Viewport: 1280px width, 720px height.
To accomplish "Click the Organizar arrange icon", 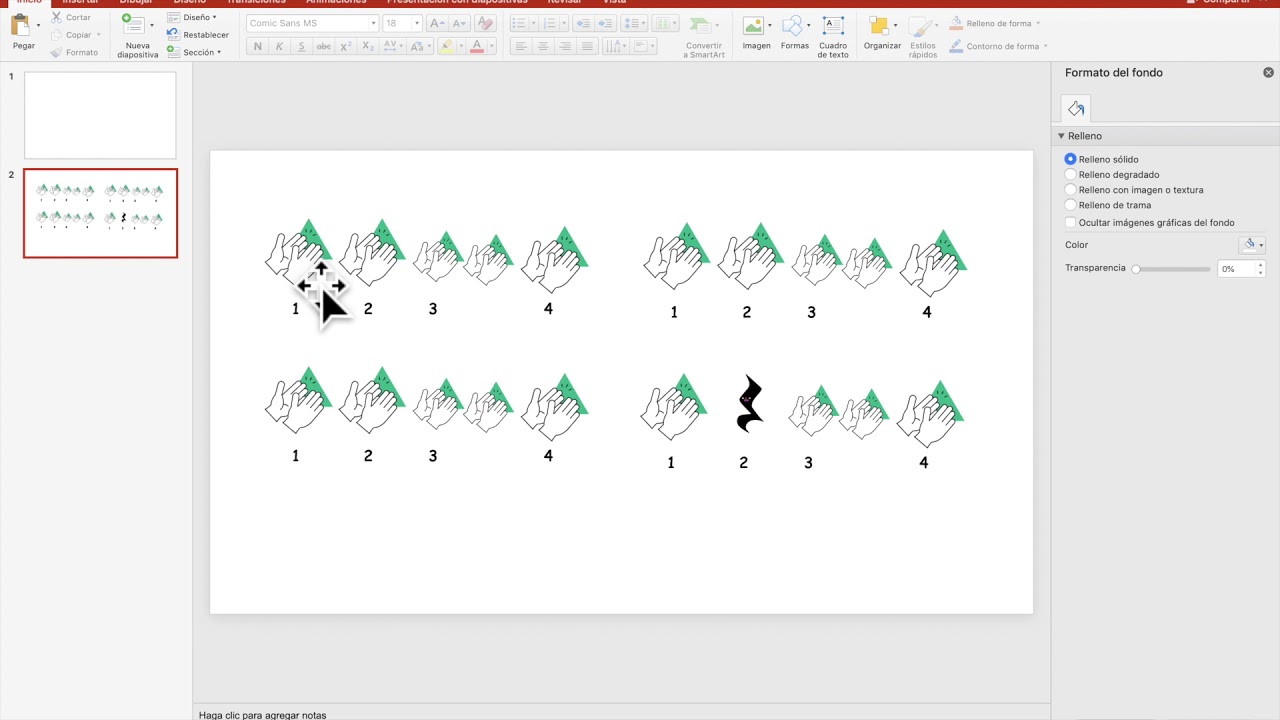I will coord(877,26).
